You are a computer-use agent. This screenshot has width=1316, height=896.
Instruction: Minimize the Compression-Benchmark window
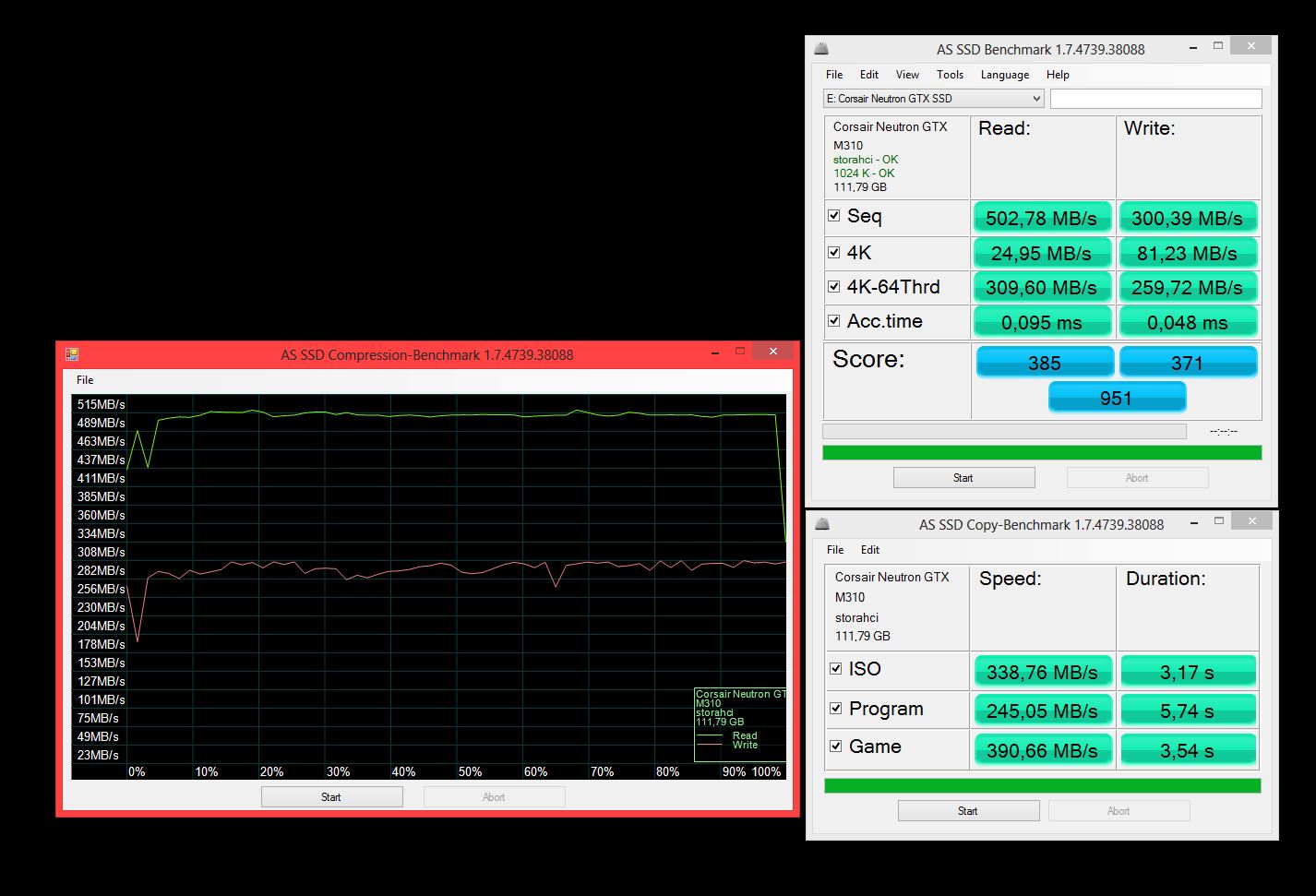(x=715, y=352)
